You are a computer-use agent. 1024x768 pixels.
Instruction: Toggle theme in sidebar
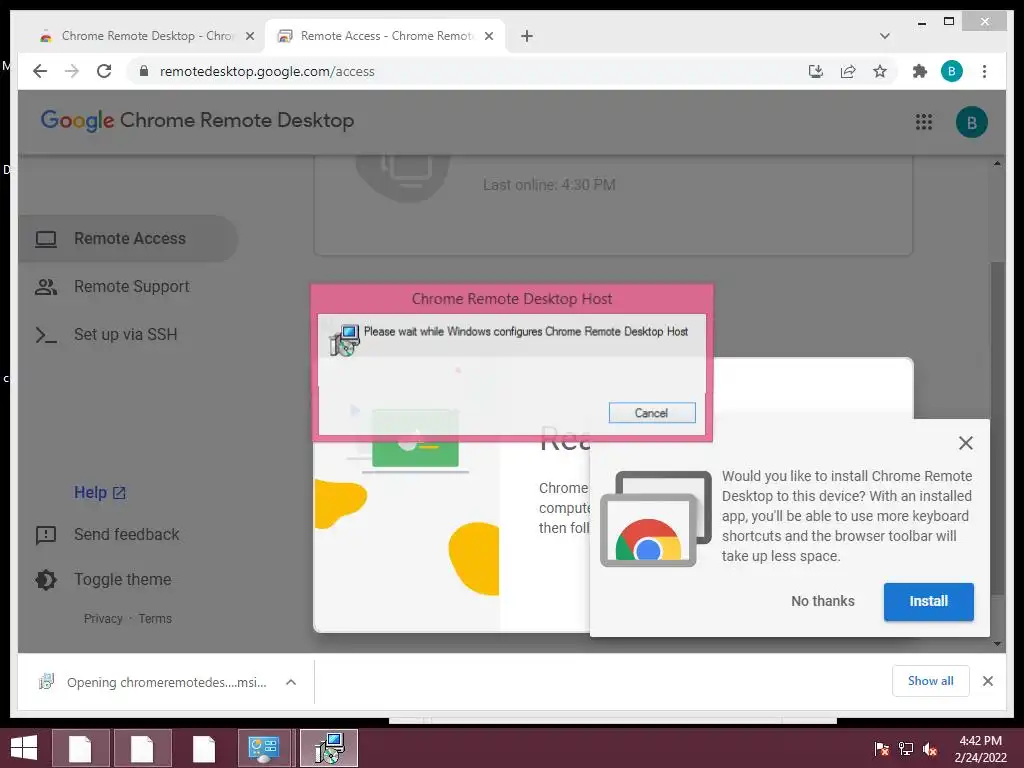104,579
